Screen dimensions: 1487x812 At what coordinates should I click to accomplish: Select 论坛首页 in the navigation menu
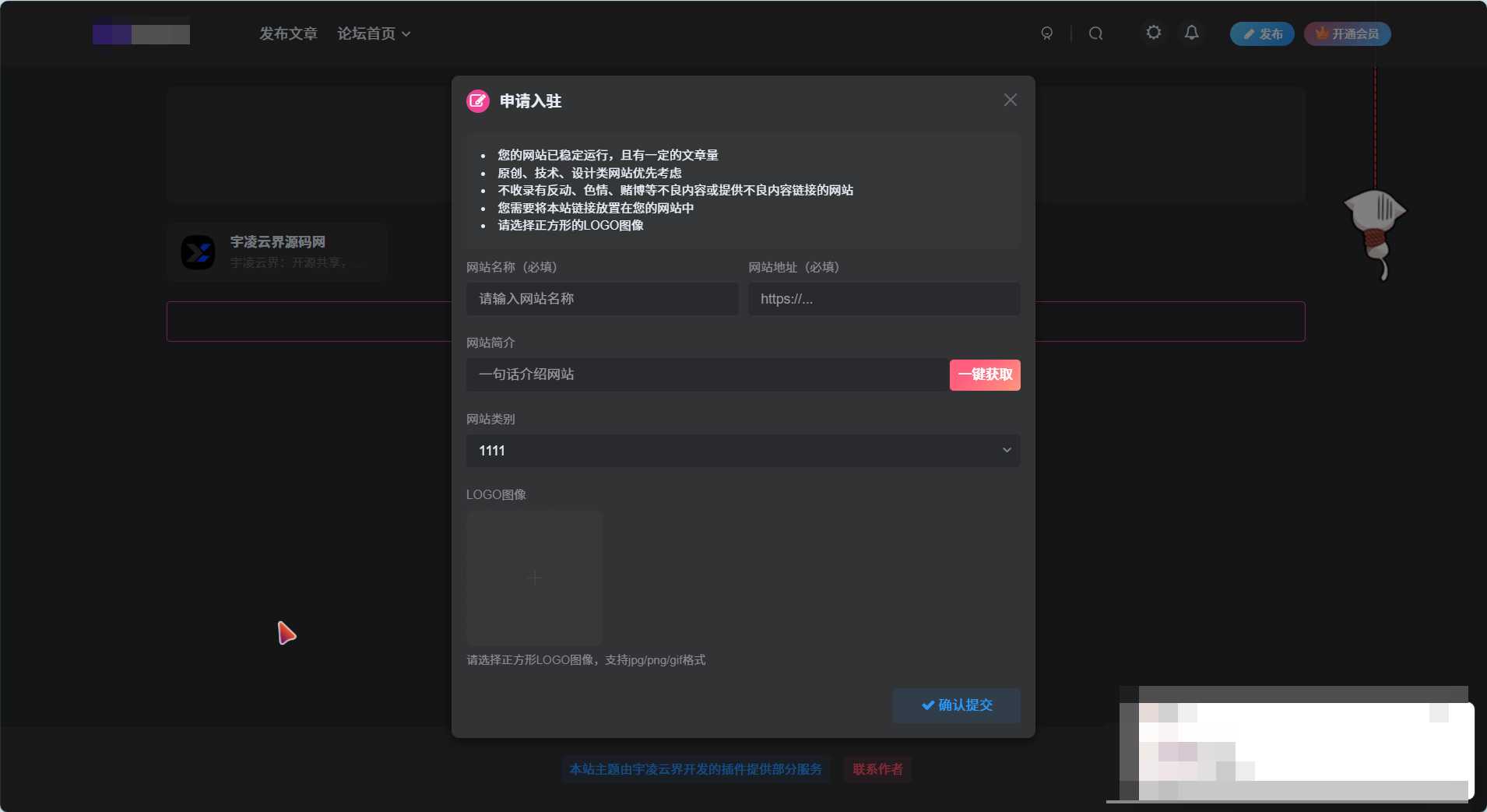point(367,33)
